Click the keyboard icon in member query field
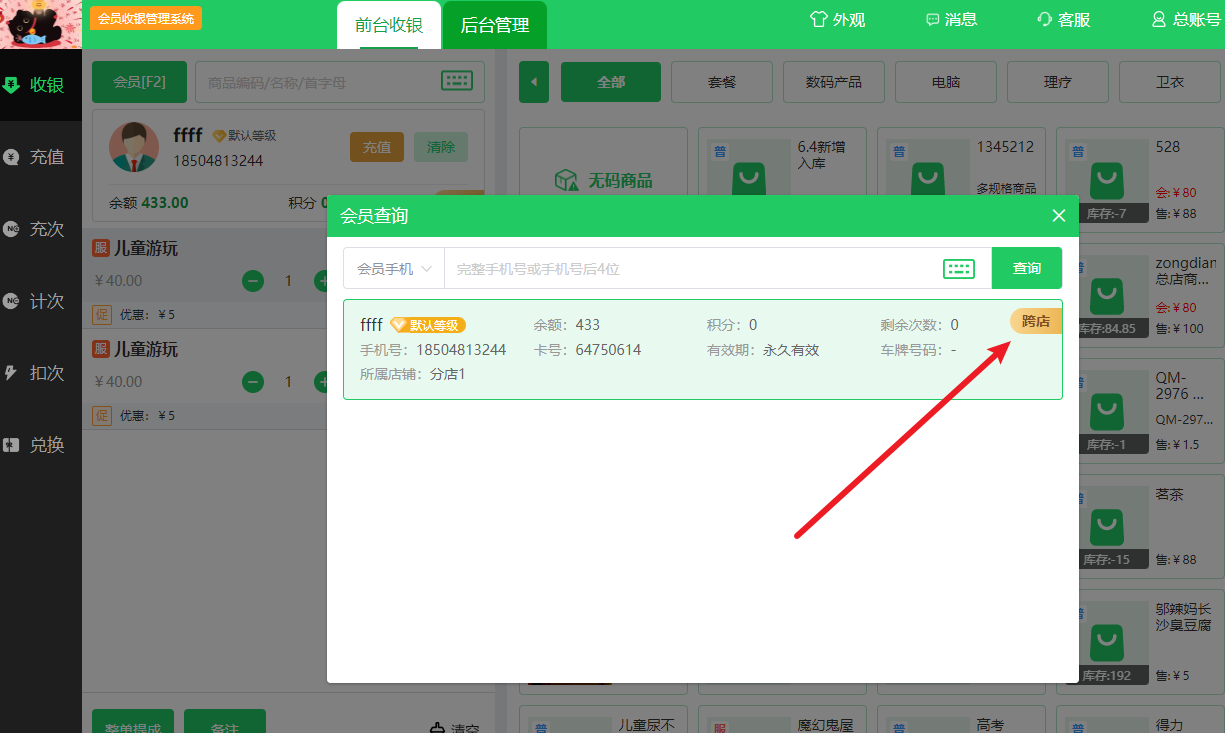This screenshot has height=733, width=1225. coord(958,268)
